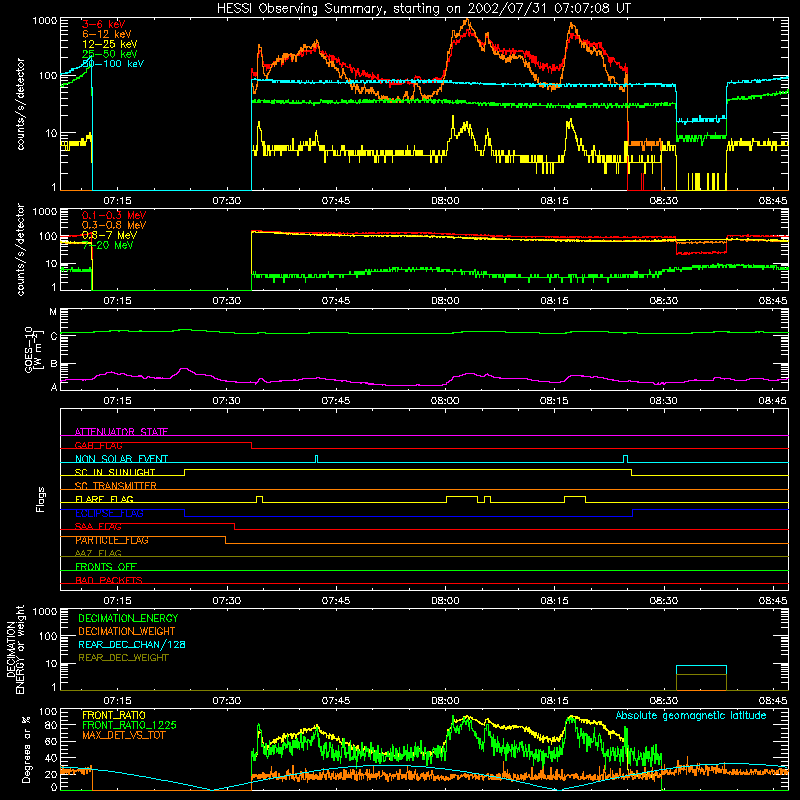Click the FLARE_FLAG label

pyautogui.click(x=104, y=499)
